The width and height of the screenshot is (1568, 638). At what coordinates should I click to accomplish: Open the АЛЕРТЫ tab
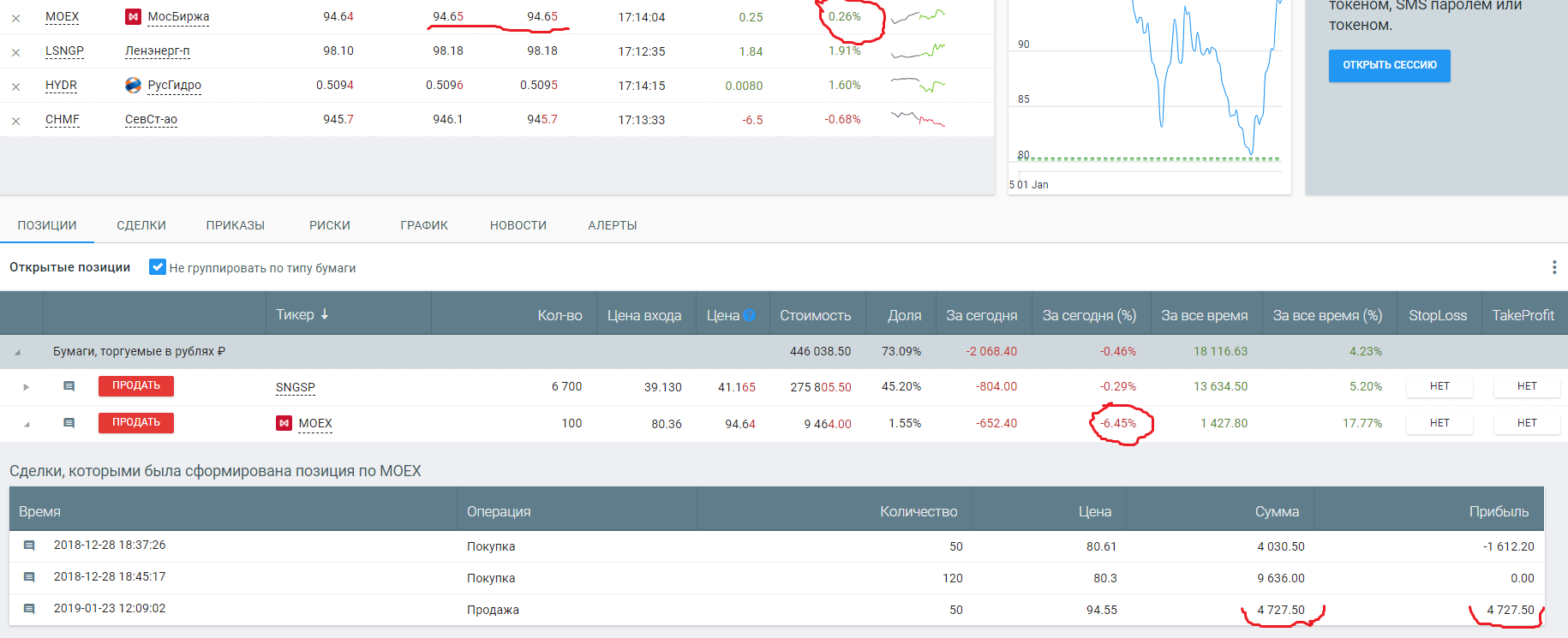(x=613, y=225)
